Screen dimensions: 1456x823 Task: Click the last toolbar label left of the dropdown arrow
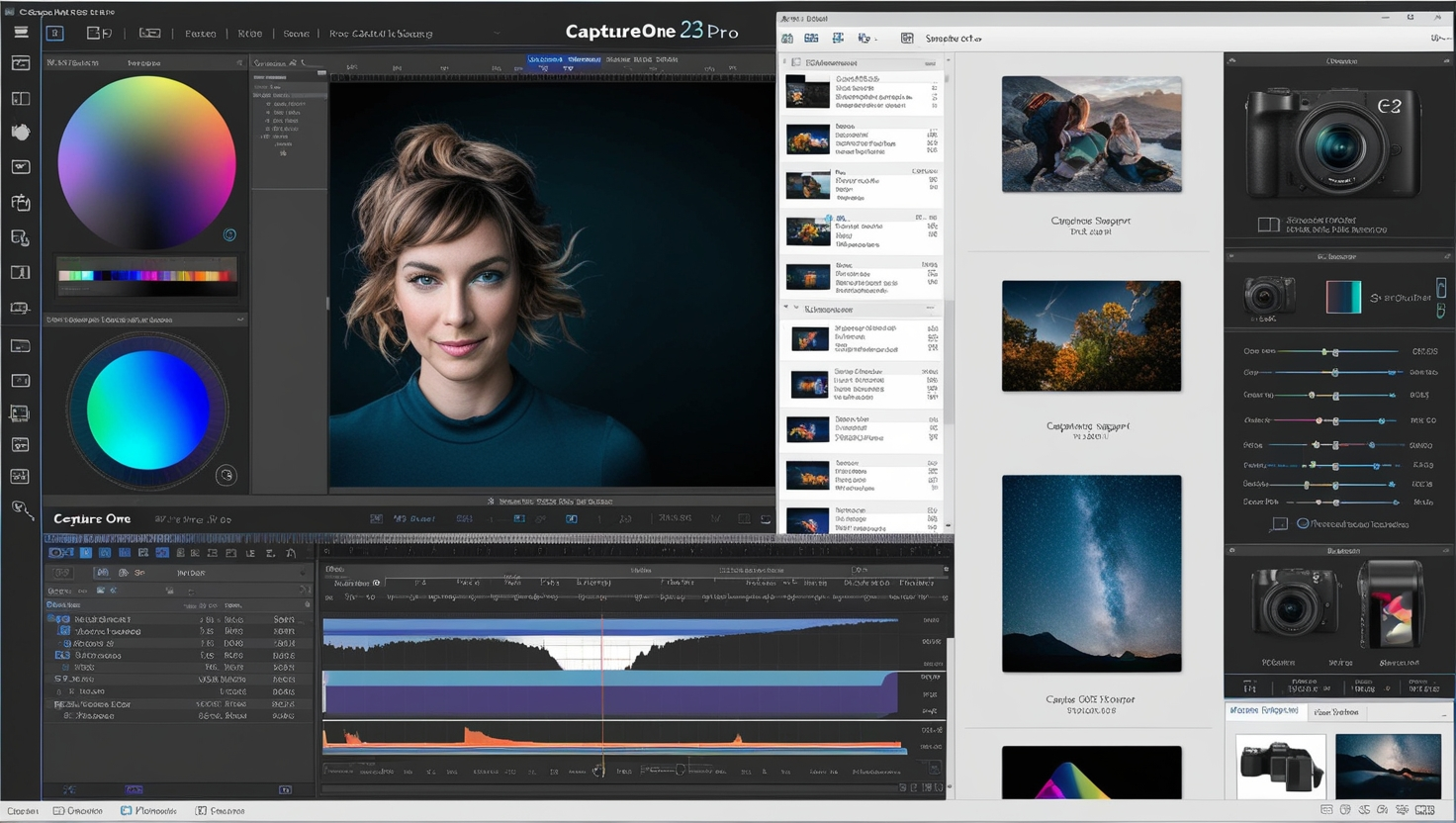coord(382,34)
